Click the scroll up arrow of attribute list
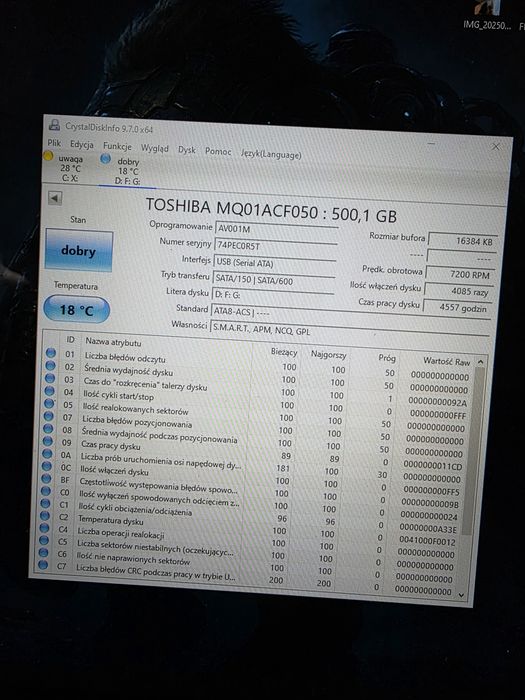This screenshot has height=700, width=525. point(480,362)
